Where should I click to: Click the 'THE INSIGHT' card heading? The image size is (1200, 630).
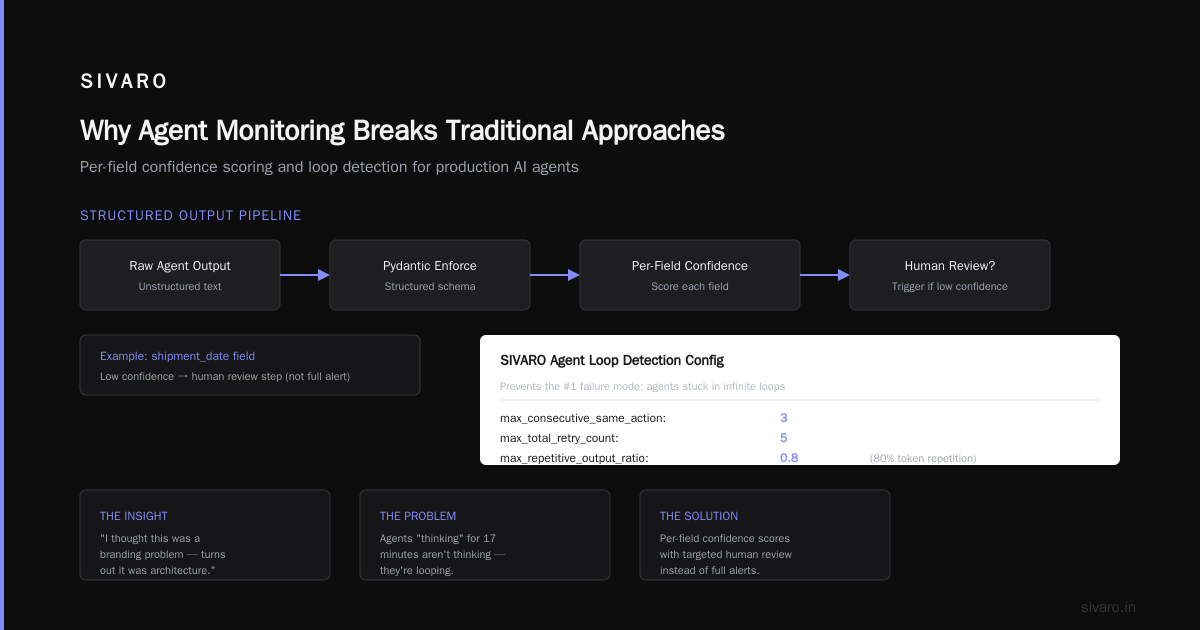[134, 516]
